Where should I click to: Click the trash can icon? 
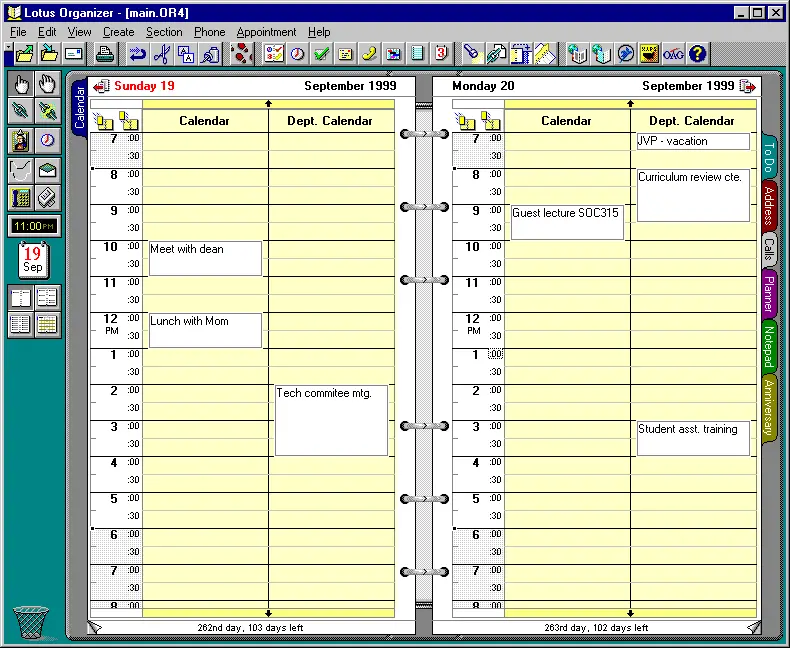pos(31,622)
